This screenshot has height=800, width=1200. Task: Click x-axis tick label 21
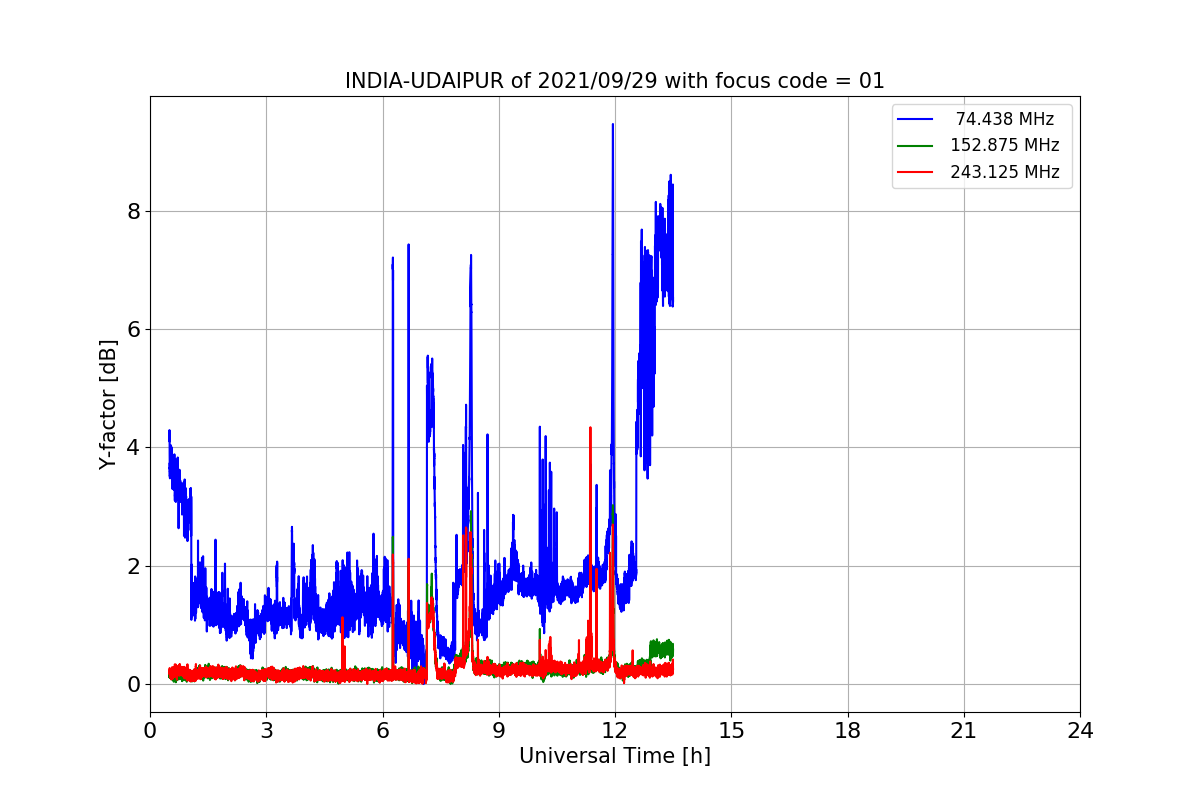[x=964, y=731]
